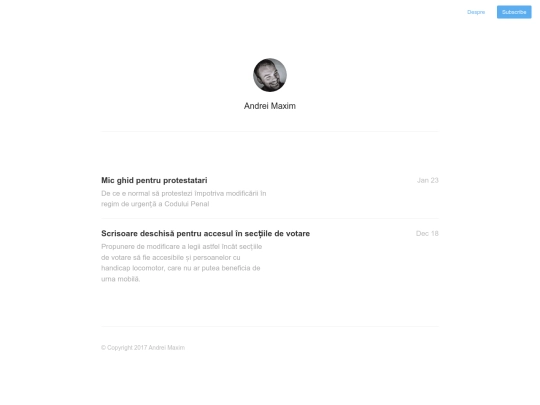
Task: Click the blue Subscribe button
Action: click(x=514, y=12)
